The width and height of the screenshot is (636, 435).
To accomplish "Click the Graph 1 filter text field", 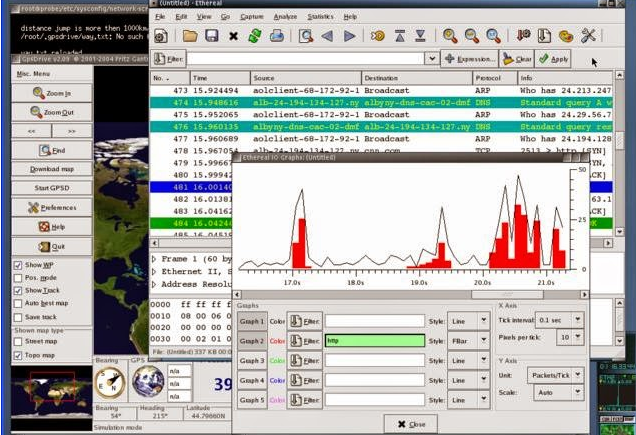I will tap(375, 321).
